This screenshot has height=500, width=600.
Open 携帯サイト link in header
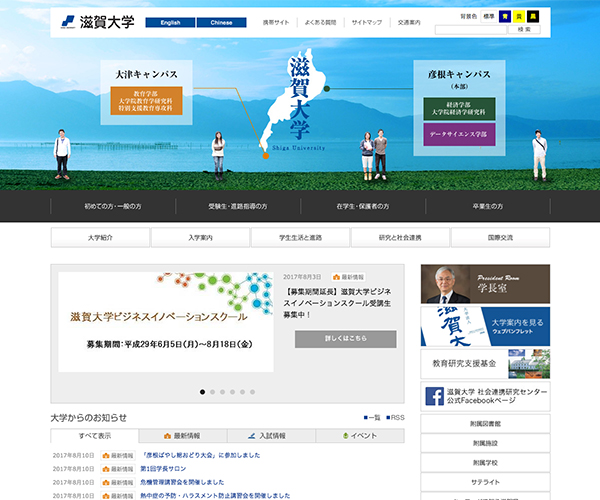pos(276,23)
